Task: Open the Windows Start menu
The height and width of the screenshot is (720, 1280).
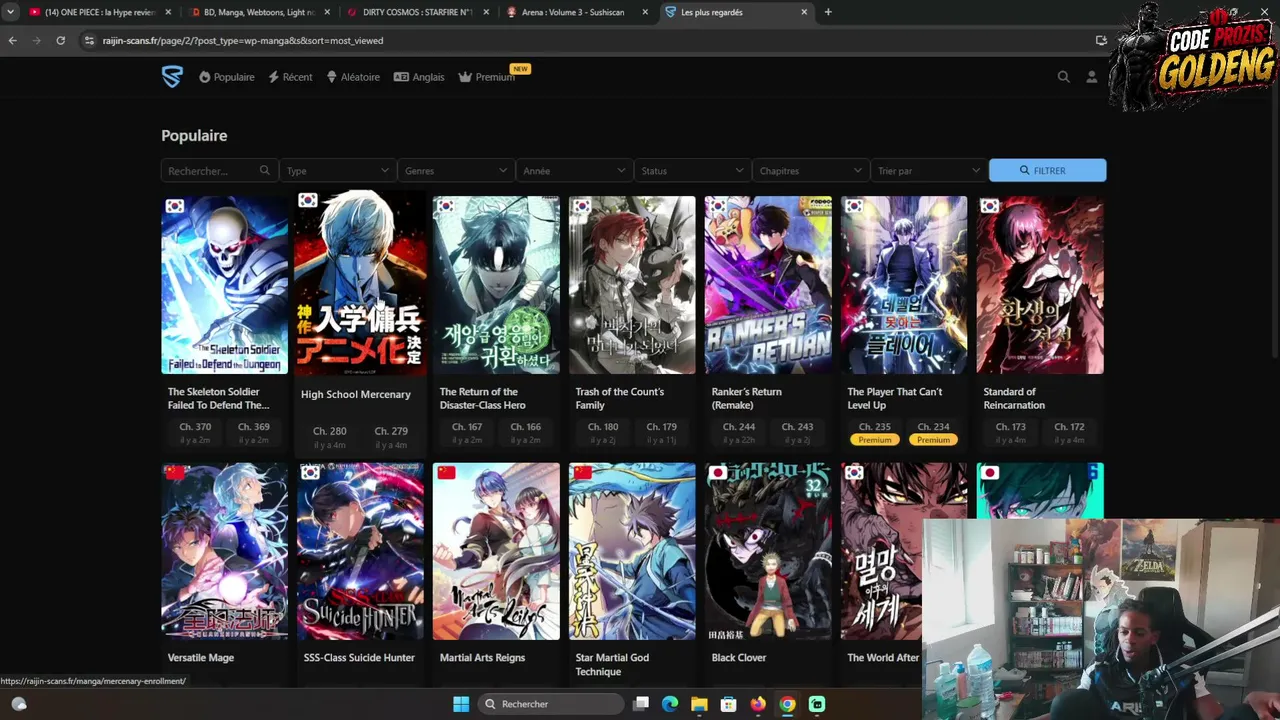Action: pos(461,704)
